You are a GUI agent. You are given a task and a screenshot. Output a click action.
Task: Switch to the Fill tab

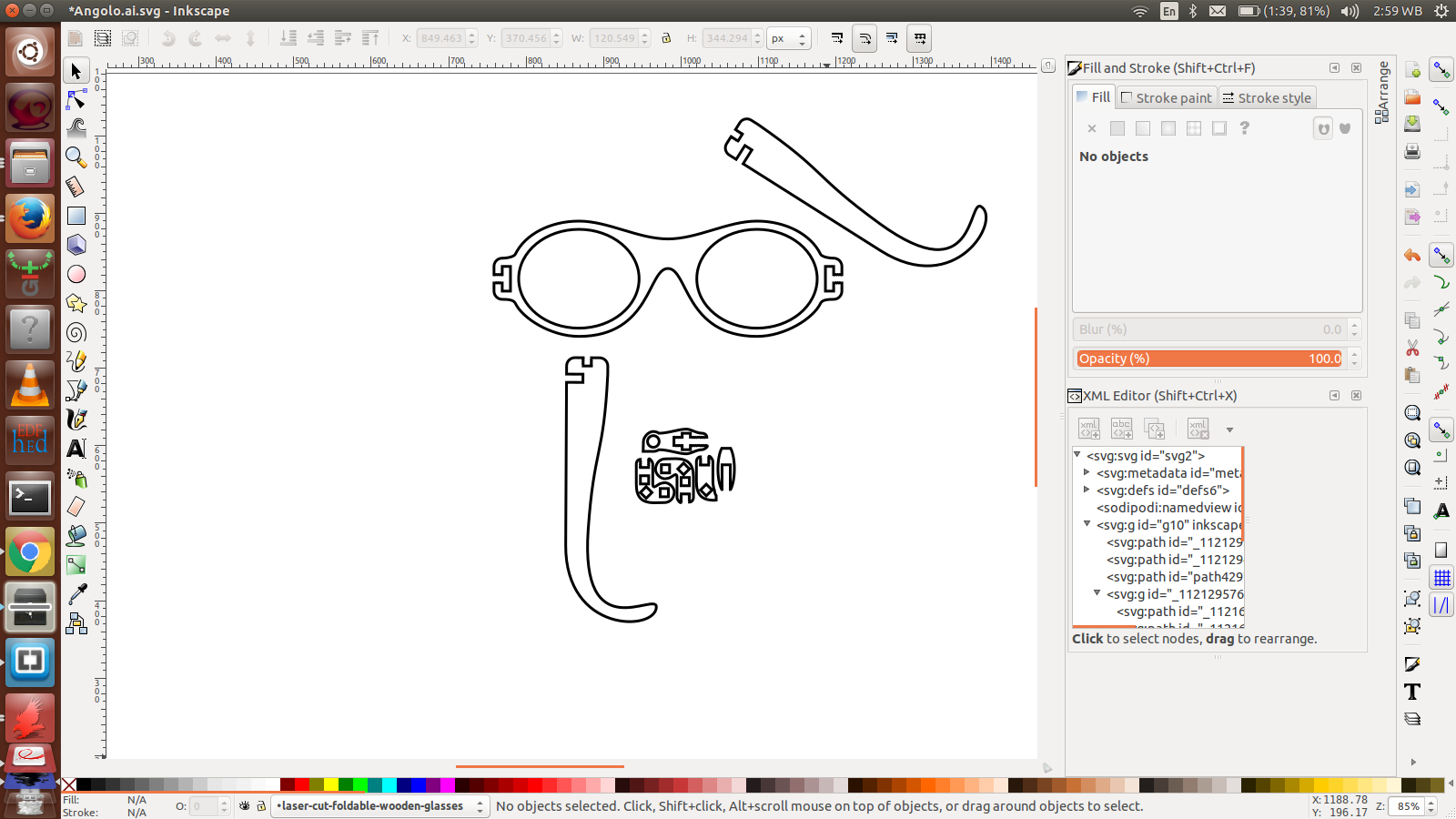1093,97
